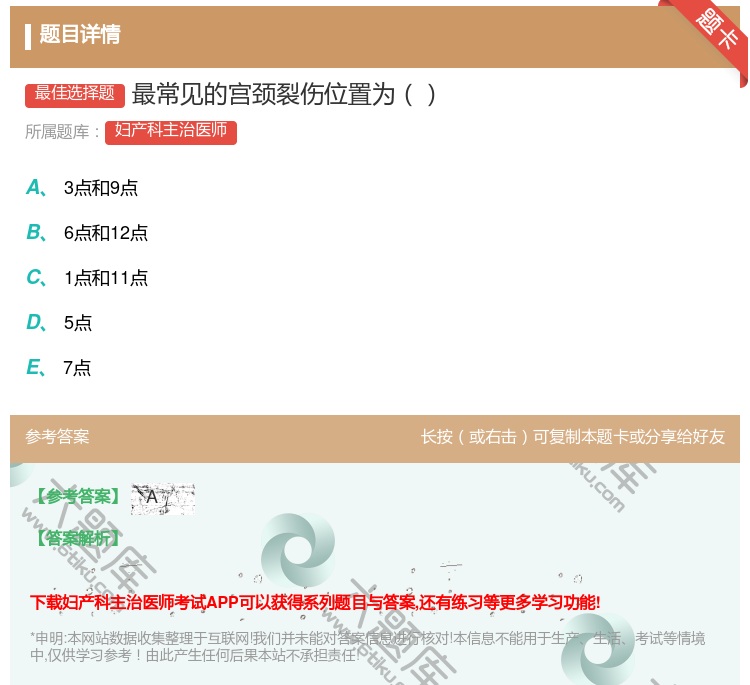Image resolution: width=750 pixels, height=685 pixels.
Task: Click the 题目详情 header title
Action: tap(80, 34)
